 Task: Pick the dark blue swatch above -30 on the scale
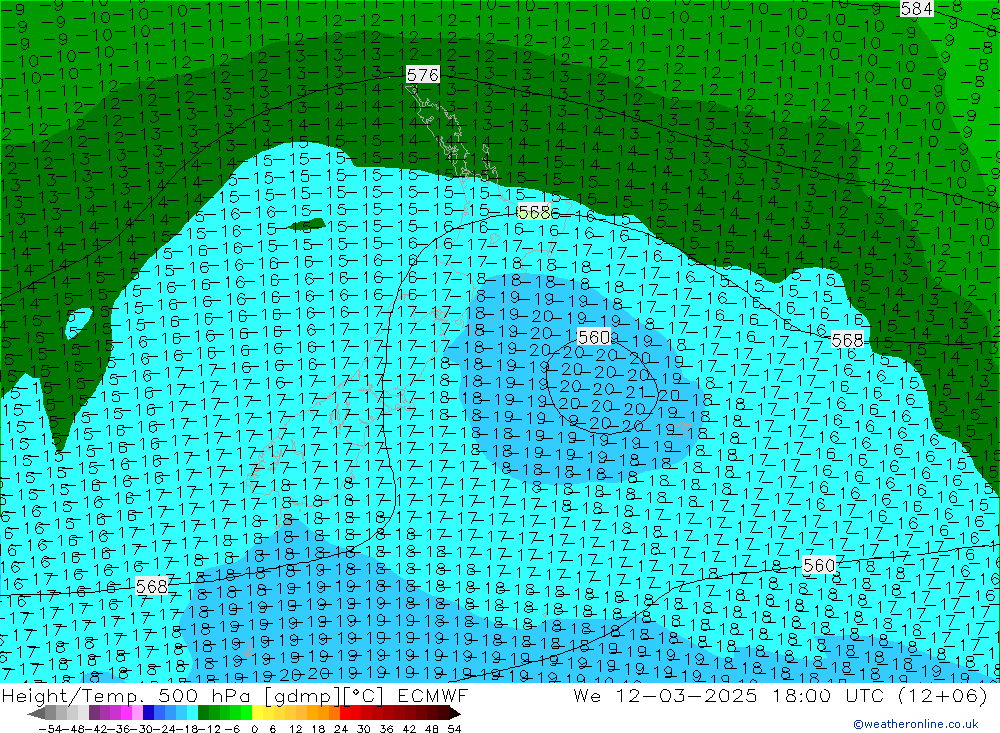point(148,713)
